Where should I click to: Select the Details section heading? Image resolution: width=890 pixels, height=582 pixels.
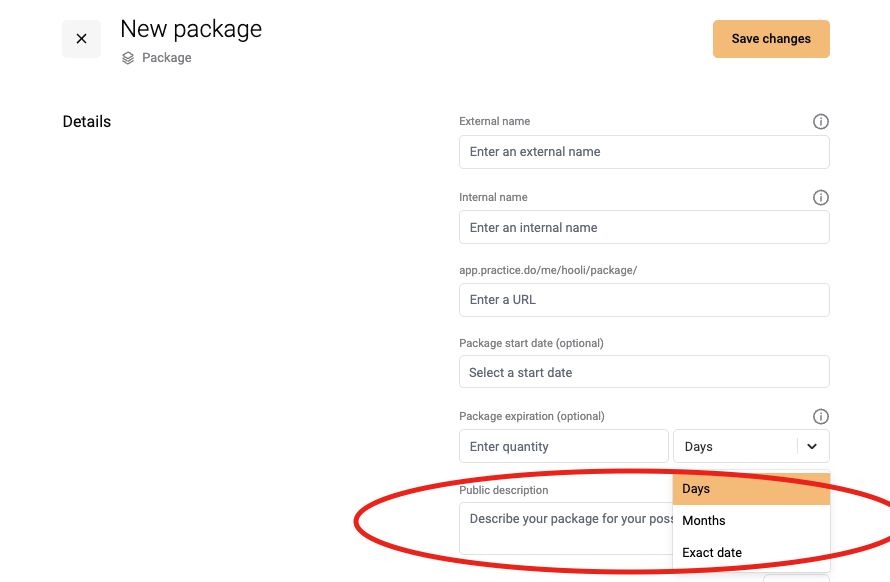(87, 122)
